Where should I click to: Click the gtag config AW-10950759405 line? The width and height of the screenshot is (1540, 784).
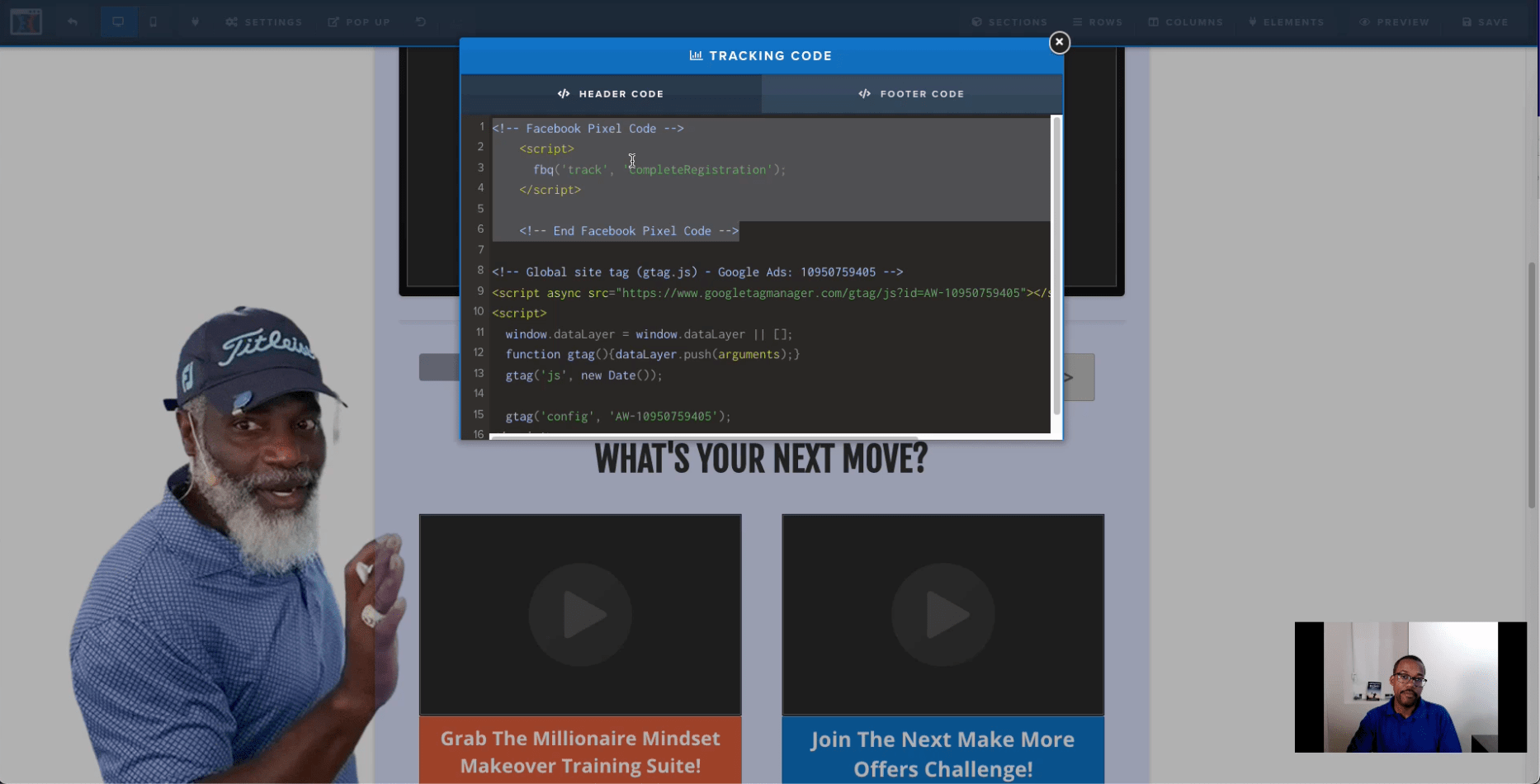(x=618, y=416)
